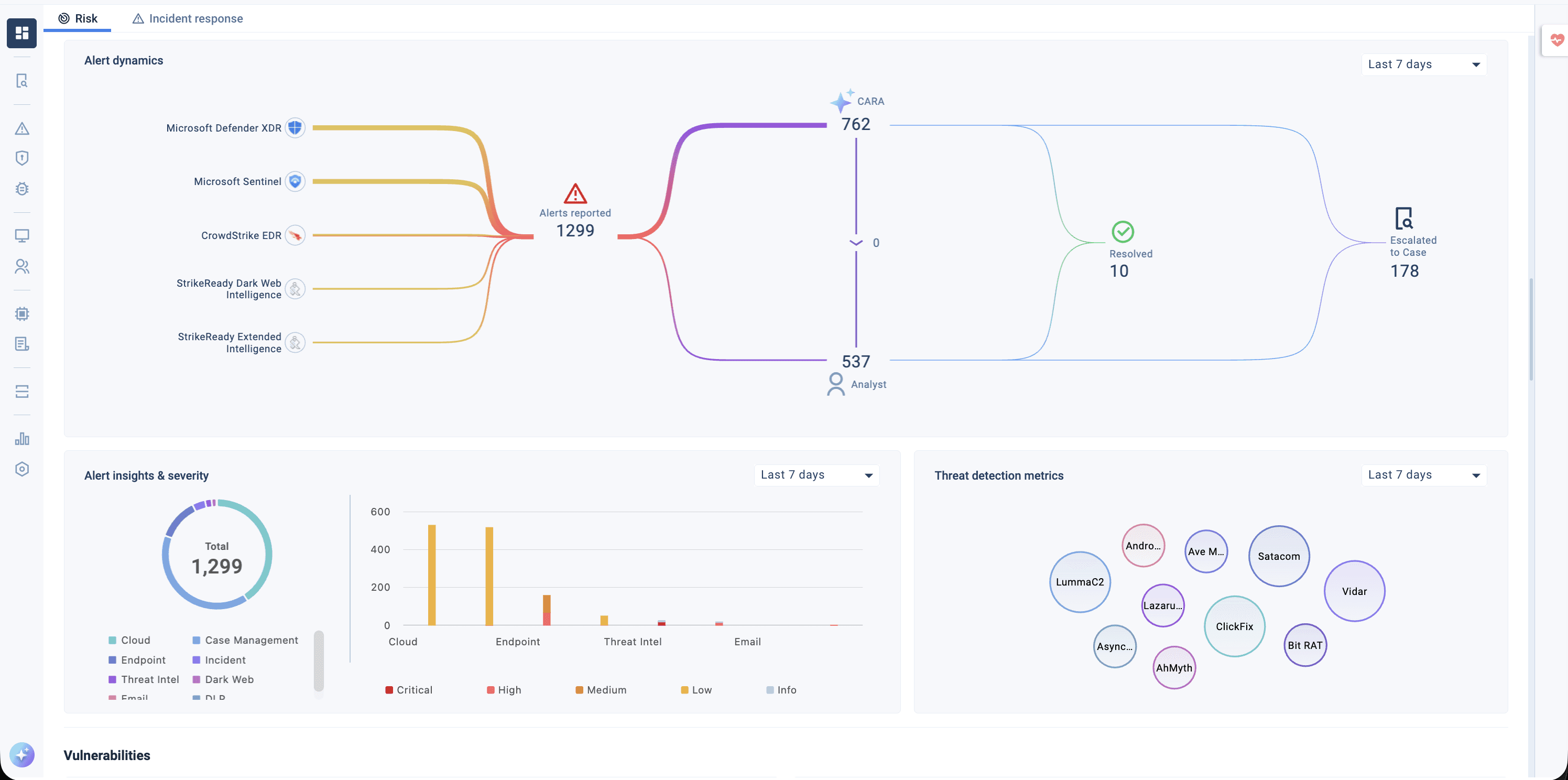Open the shield sidebar icon
The width and height of the screenshot is (1568, 780).
(22, 158)
